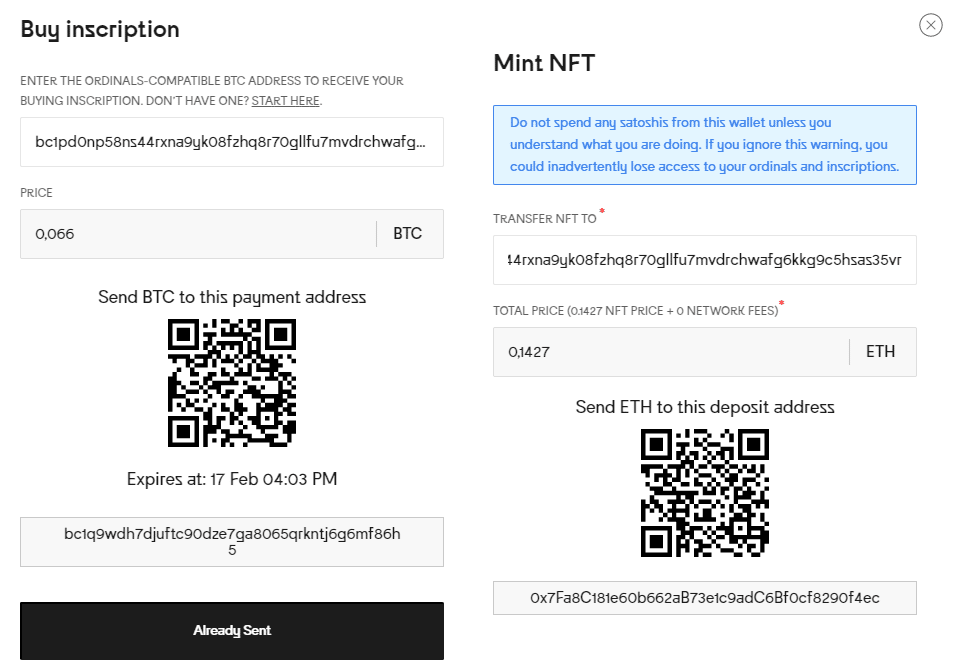
Task: Select the 0x7Fa8C181 deposit address box
Action: [704, 598]
